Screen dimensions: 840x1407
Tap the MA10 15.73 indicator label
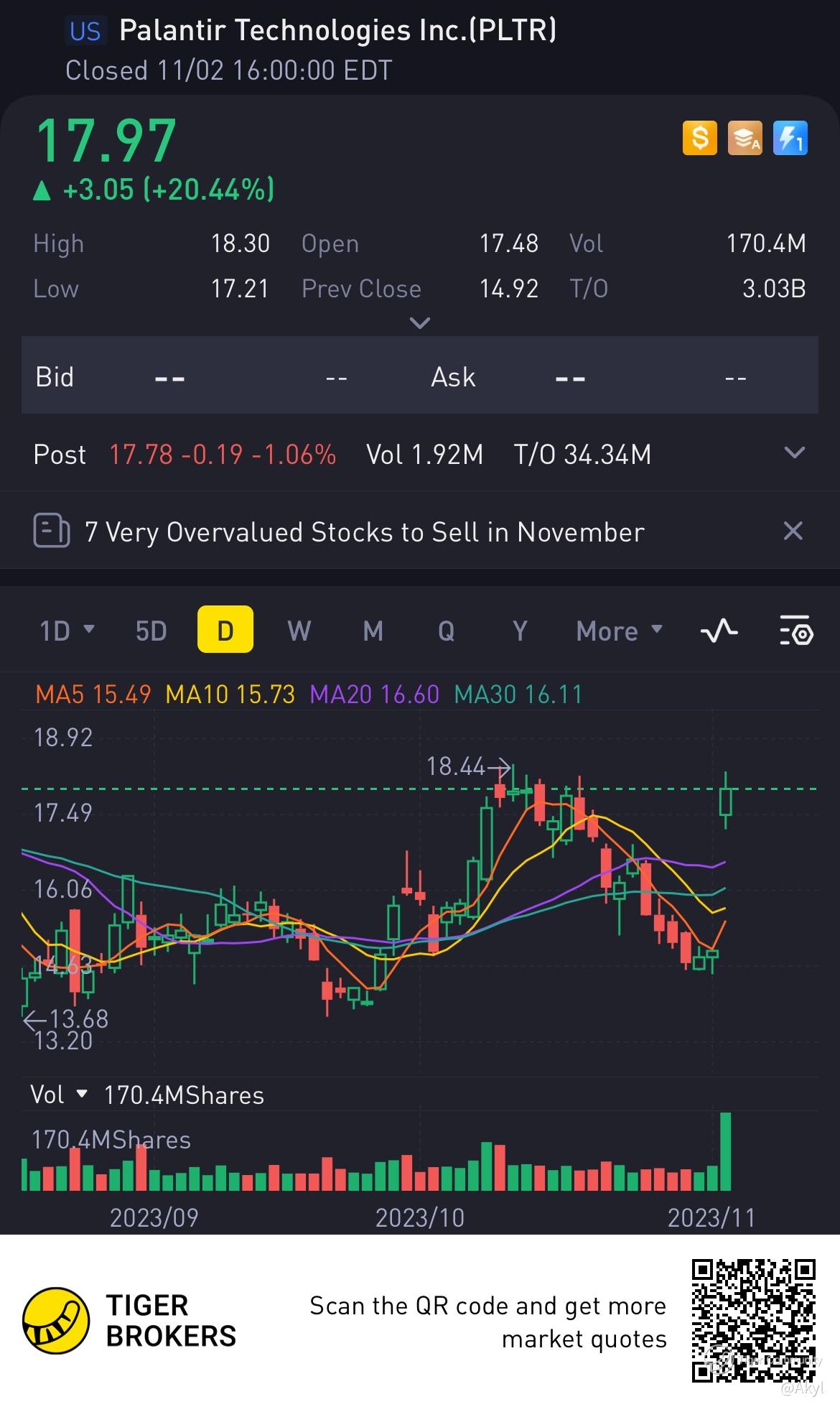230,694
